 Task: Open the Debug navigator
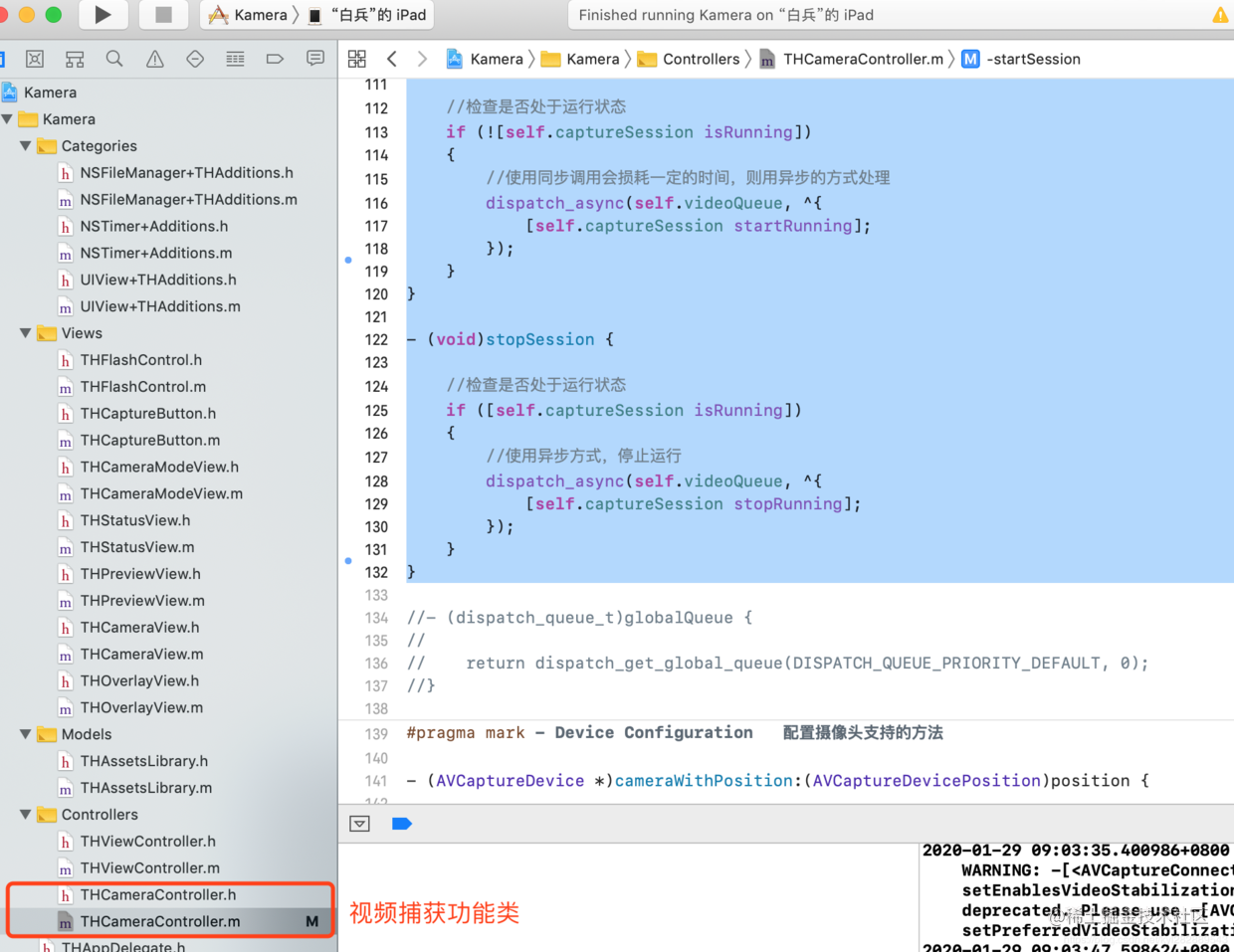pyautogui.click(x=234, y=59)
